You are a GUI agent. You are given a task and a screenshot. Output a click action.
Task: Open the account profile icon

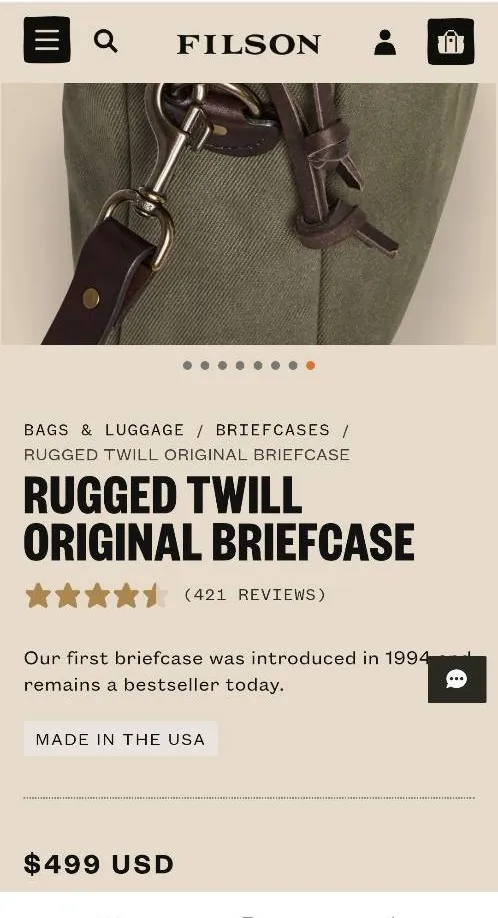(x=384, y=43)
